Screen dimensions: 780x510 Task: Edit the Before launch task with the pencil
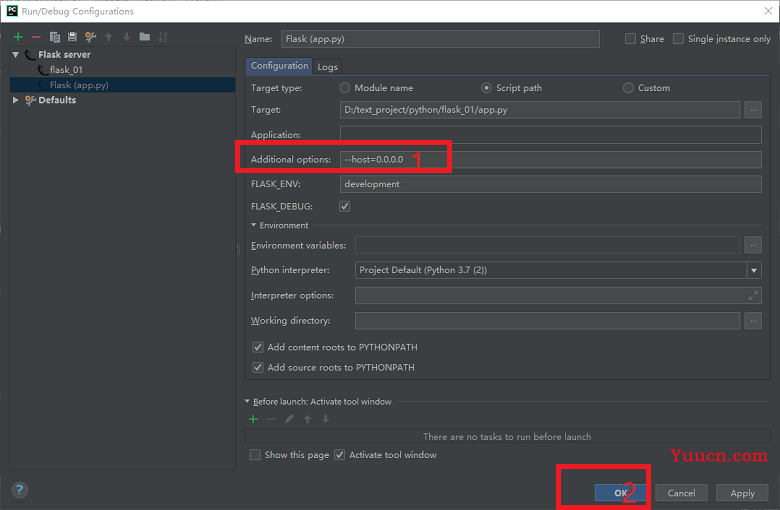click(290, 419)
